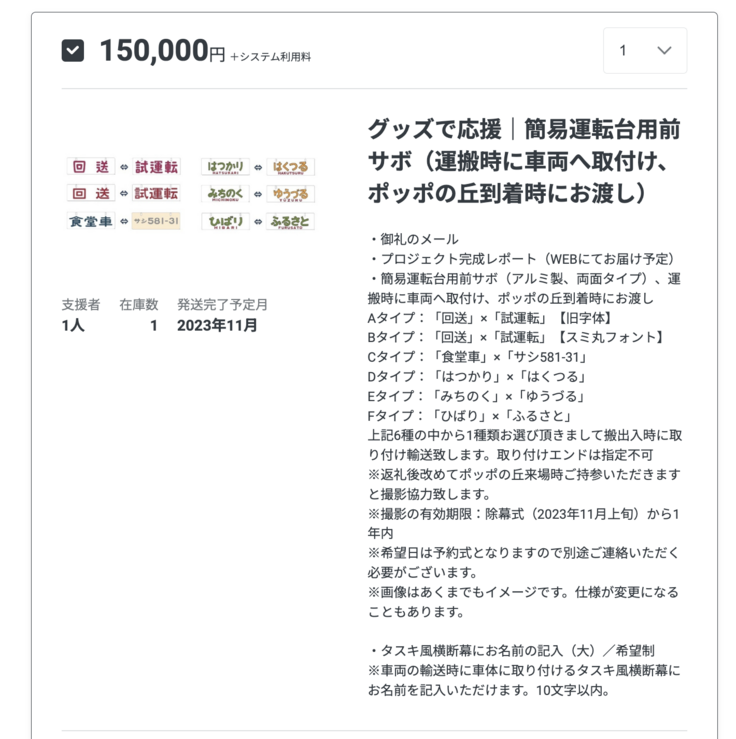Click the top-row 試運転 sign image

click(x=156, y=167)
